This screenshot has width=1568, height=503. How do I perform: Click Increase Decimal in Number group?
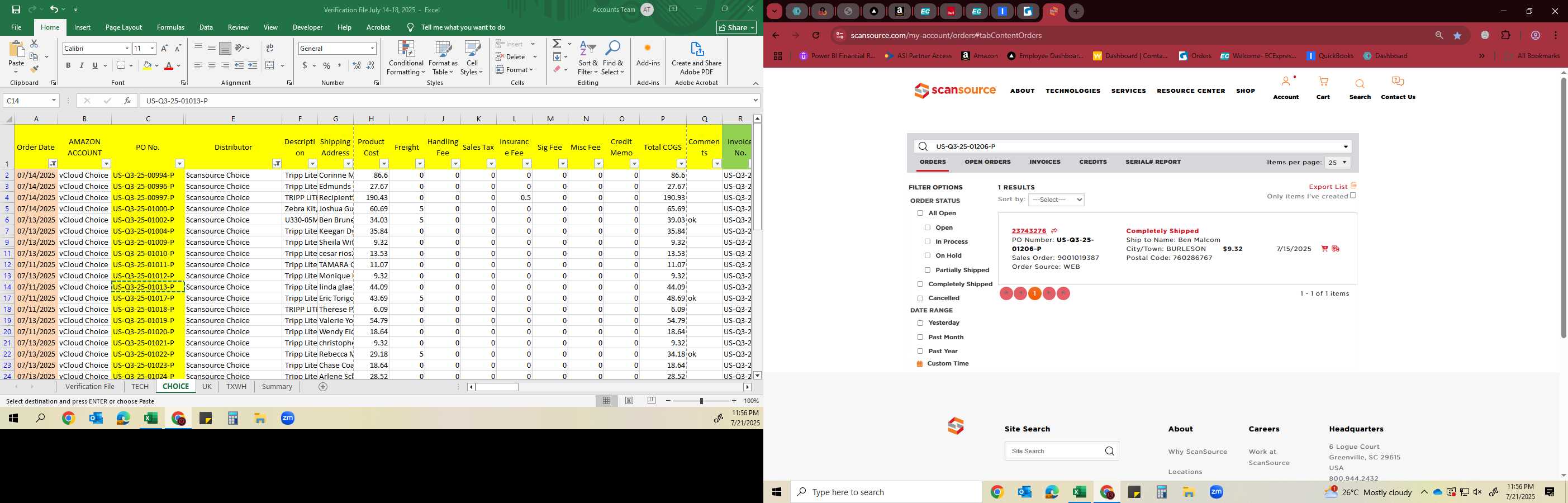pos(357,66)
